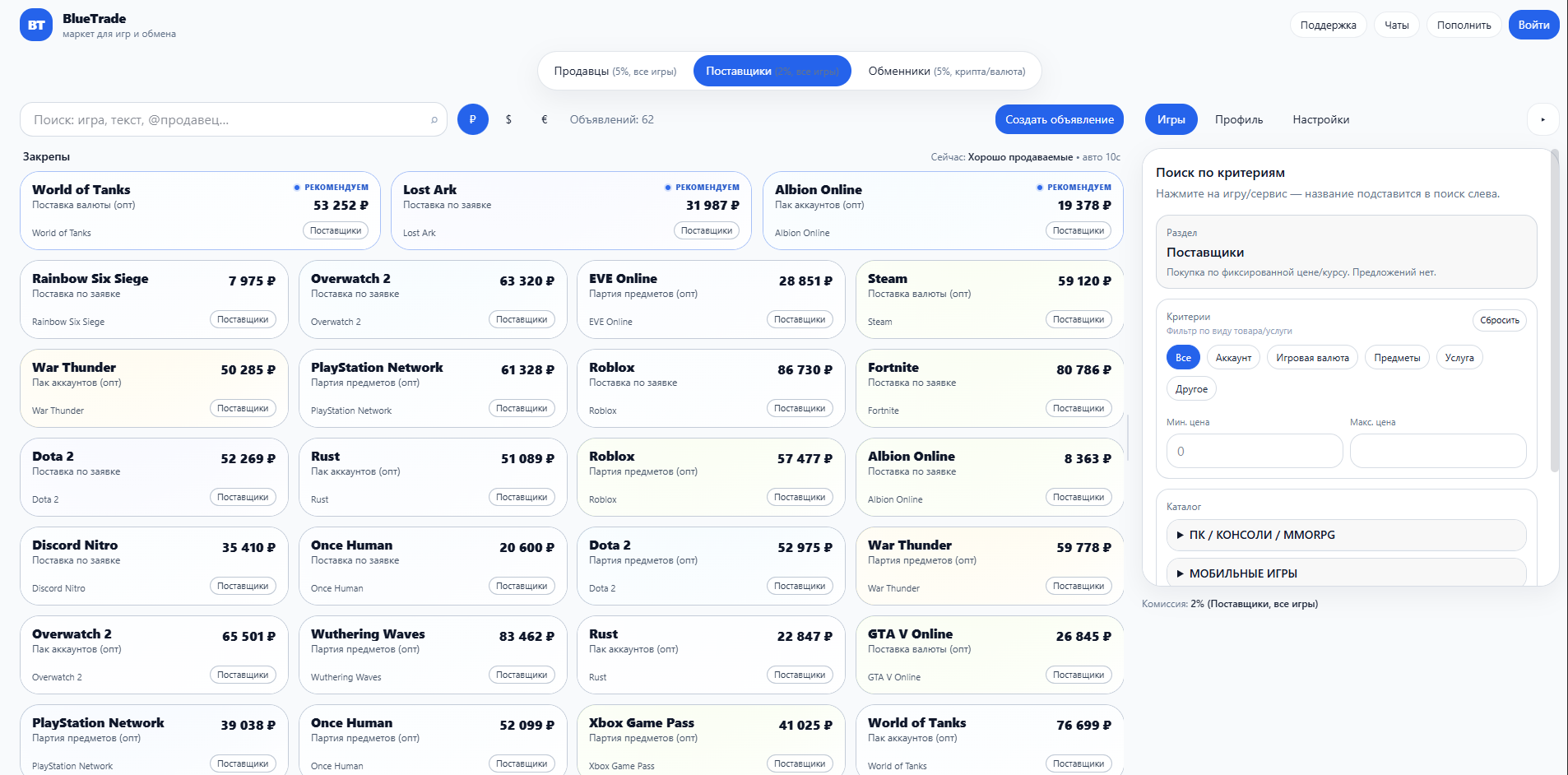The height and width of the screenshot is (775, 1568).
Task: Click the "Объявлений: 62" counter text
Action: (612, 119)
